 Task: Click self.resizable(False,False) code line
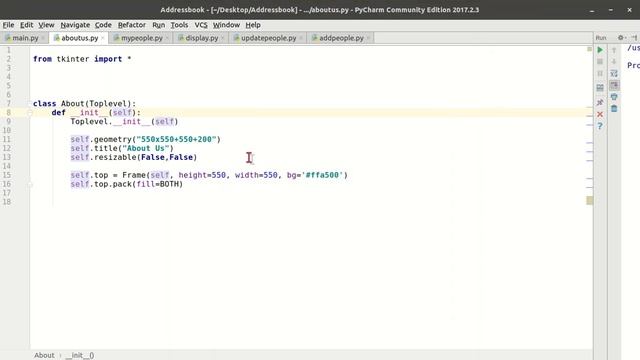133,157
